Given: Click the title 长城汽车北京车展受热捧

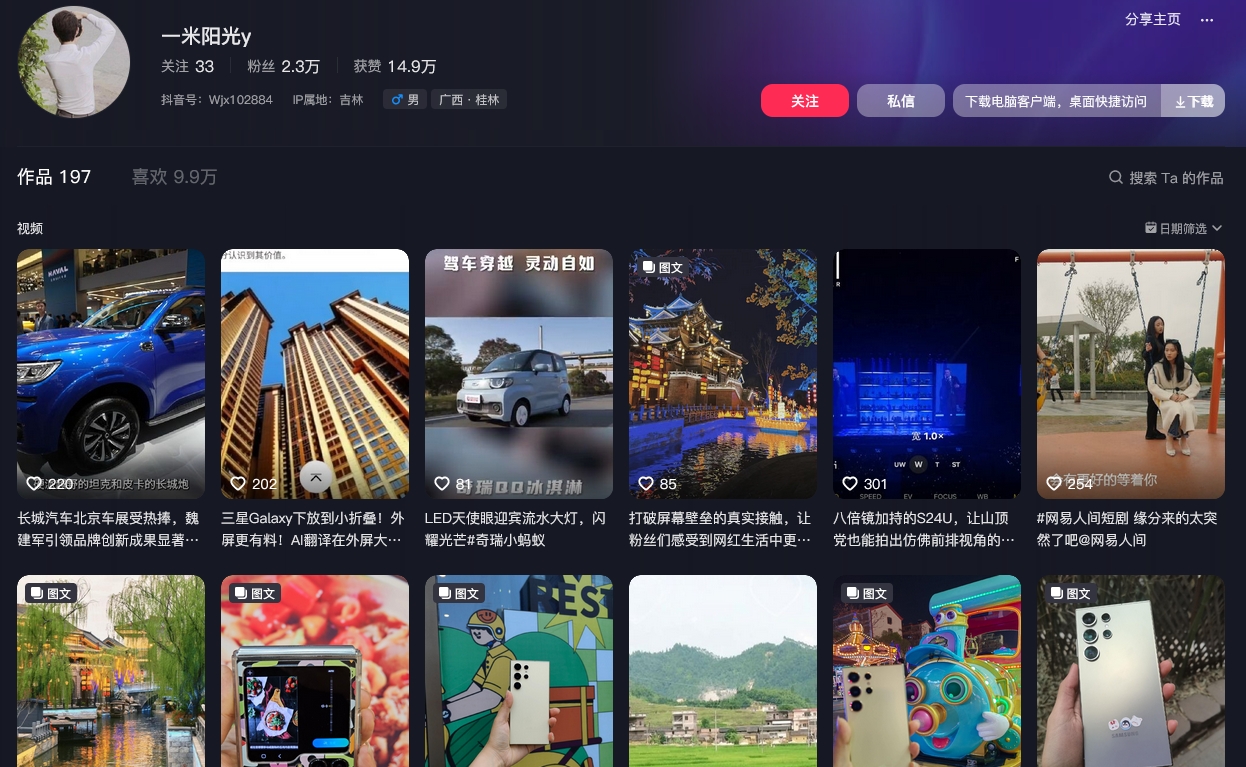Looking at the screenshot, I should click(x=111, y=529).
